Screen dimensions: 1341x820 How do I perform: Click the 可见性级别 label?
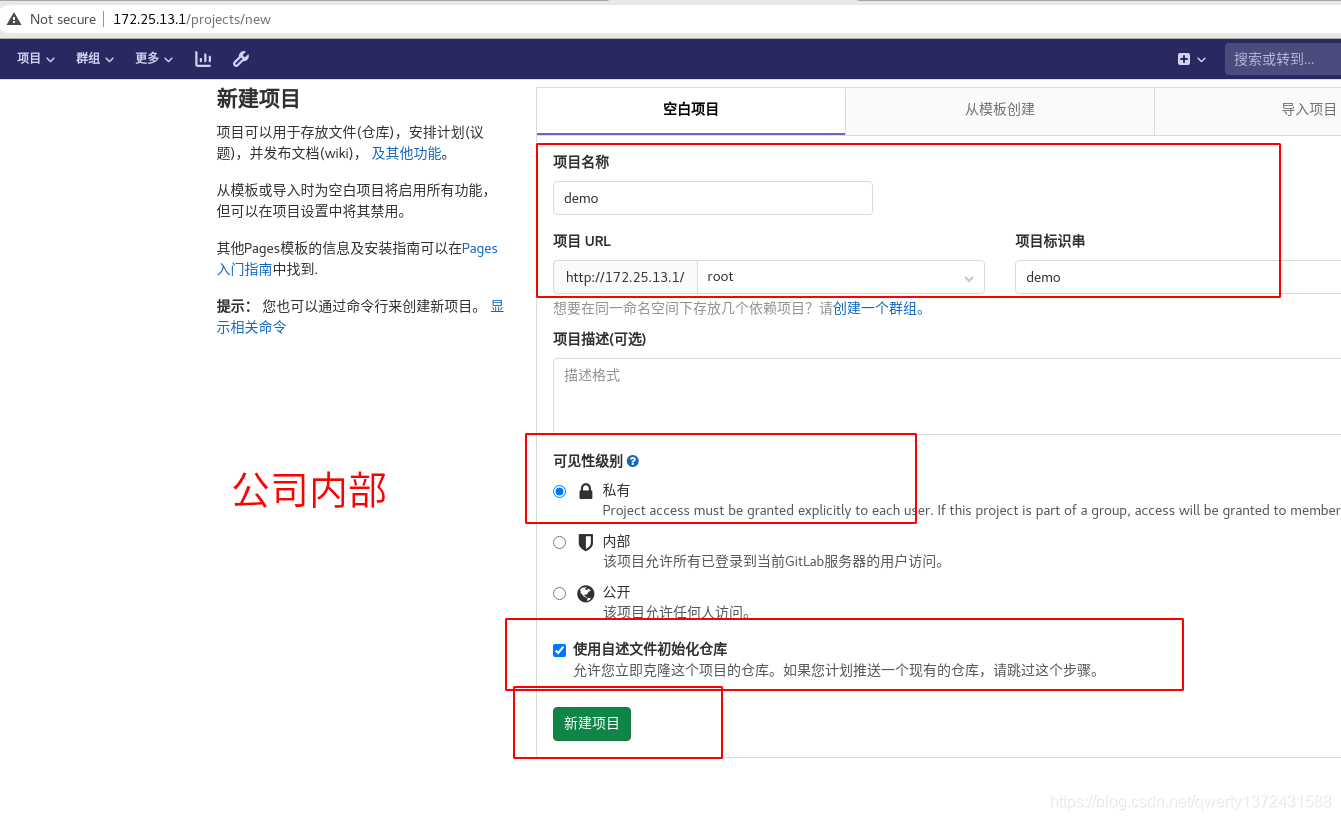pos(588,461)
